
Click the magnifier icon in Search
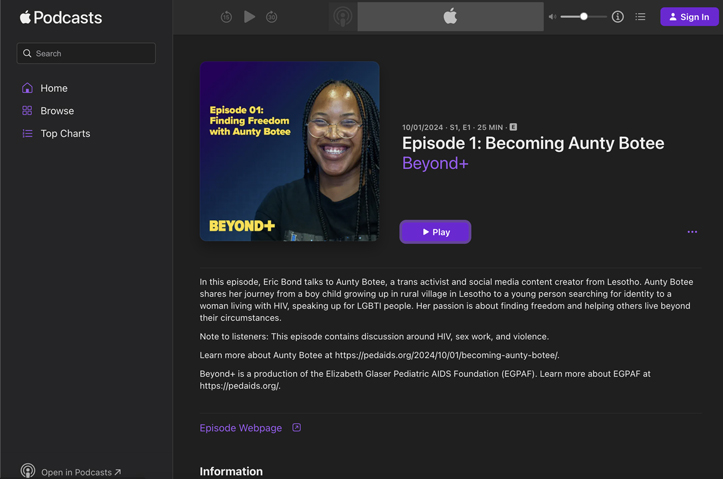27,53
